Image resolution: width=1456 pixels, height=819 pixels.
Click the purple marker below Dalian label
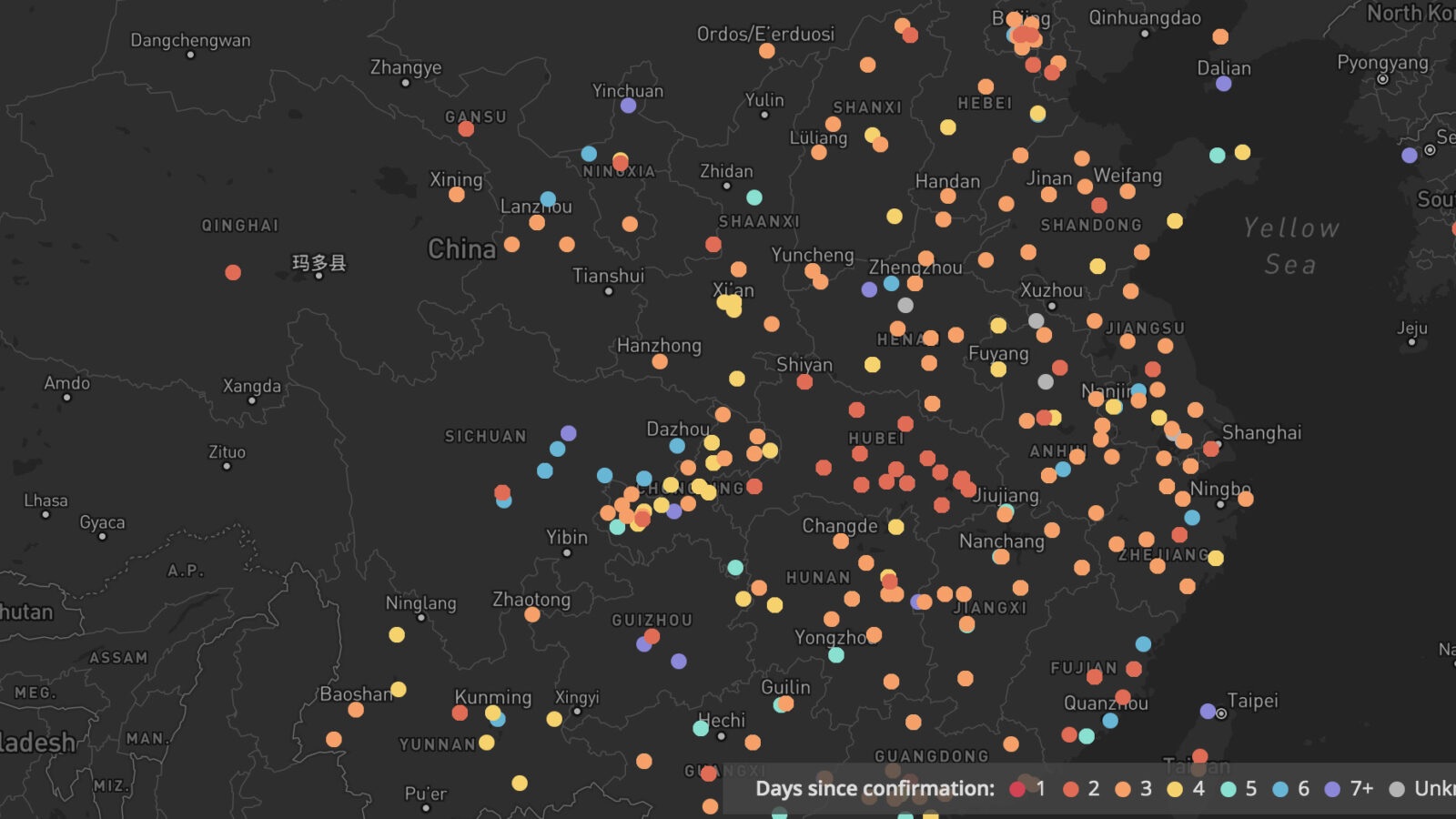pos(1223,84)
